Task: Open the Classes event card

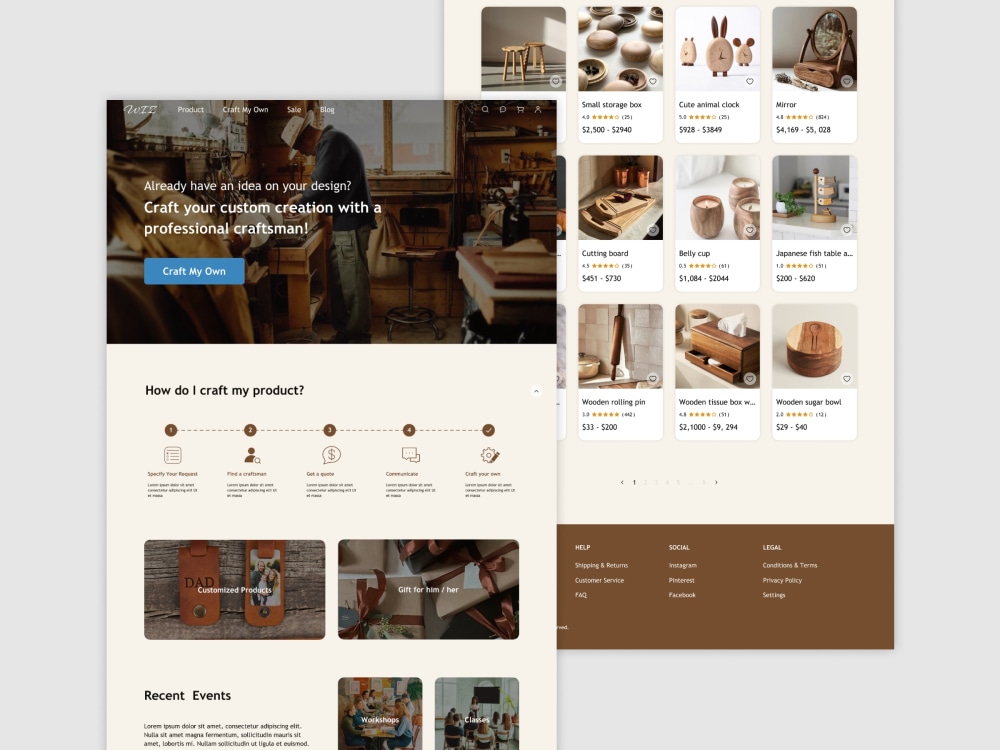Action: (477, 714)
